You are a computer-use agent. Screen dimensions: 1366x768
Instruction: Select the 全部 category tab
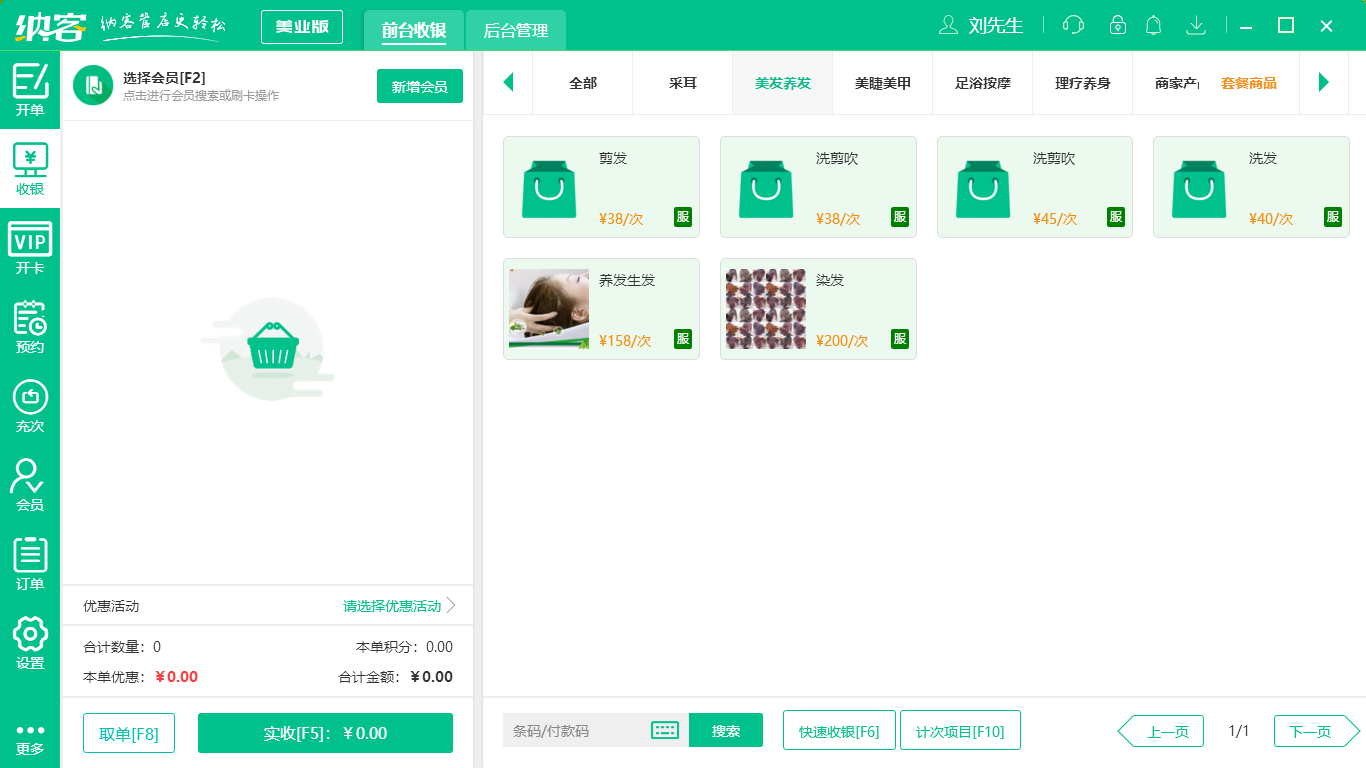pyautogui.click(x=583, y=83)
